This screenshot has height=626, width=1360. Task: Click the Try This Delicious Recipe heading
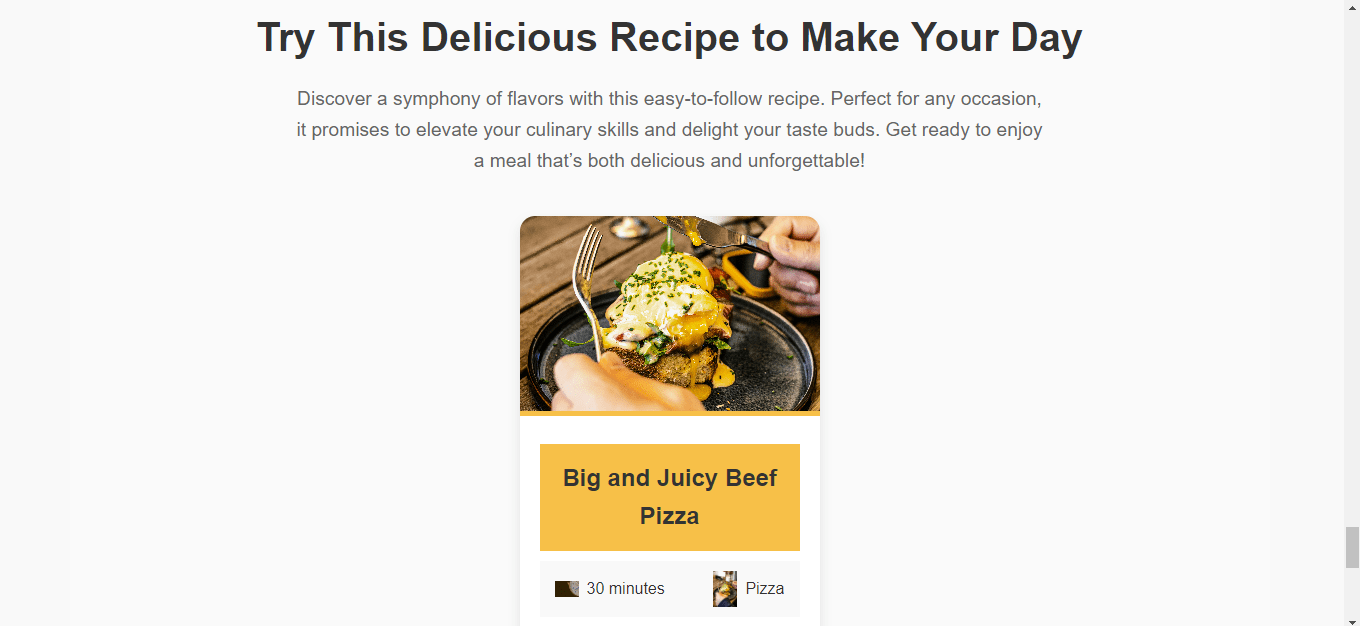coord(670,38)
